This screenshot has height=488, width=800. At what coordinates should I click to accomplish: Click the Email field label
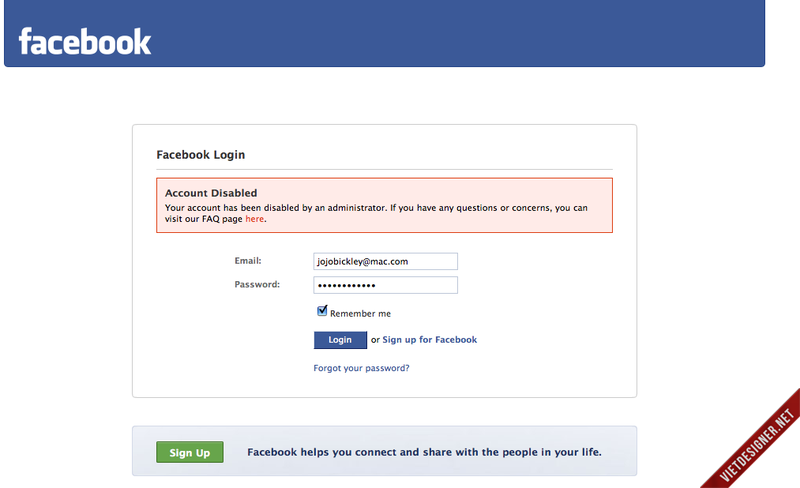248,261
